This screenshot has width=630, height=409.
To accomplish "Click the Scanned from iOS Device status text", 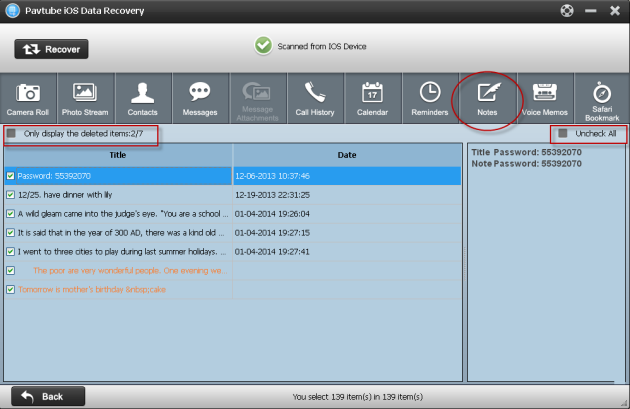I will click(x=322, y=46).
